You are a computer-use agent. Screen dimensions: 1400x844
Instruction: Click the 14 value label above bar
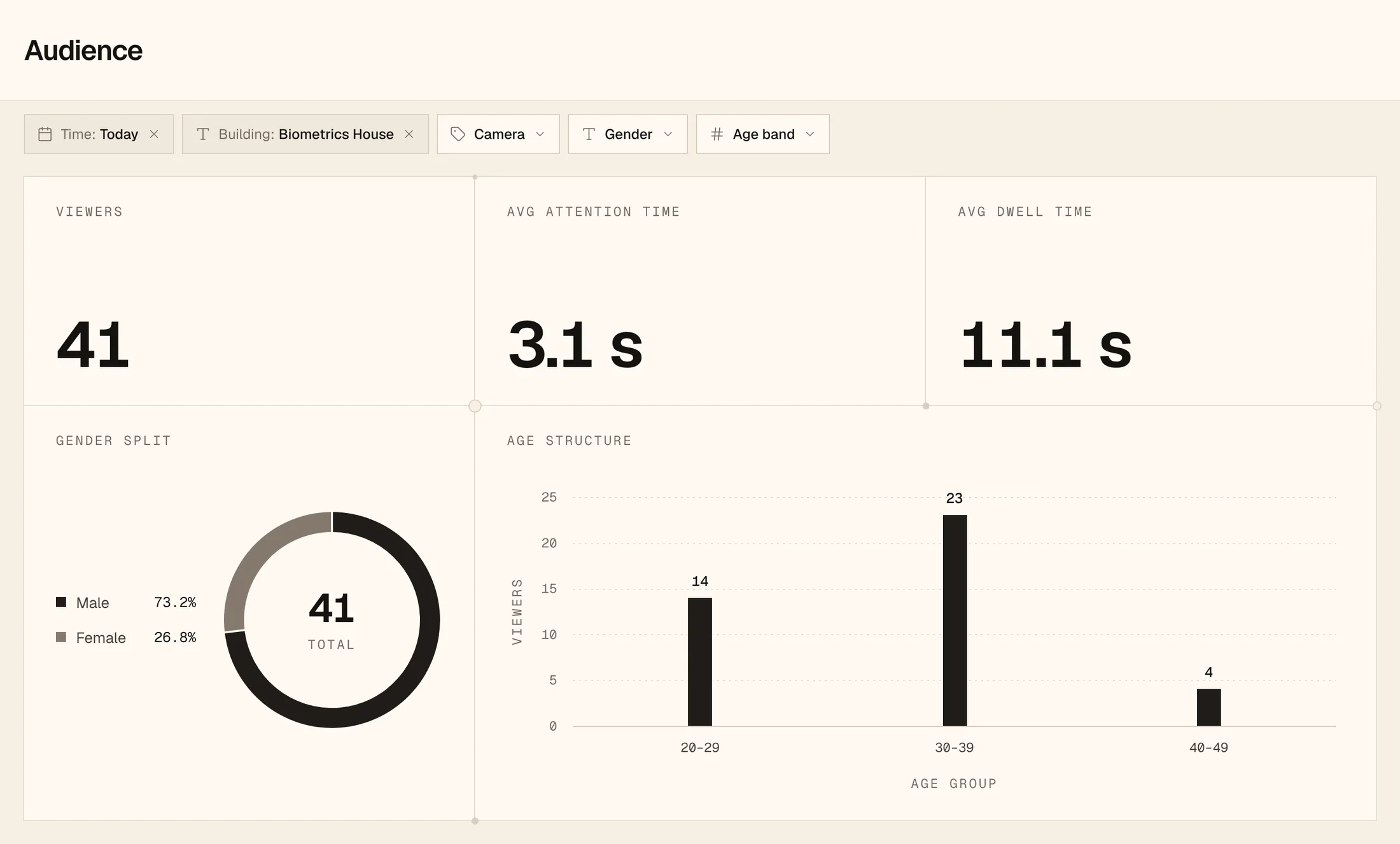tap(700, 581)
